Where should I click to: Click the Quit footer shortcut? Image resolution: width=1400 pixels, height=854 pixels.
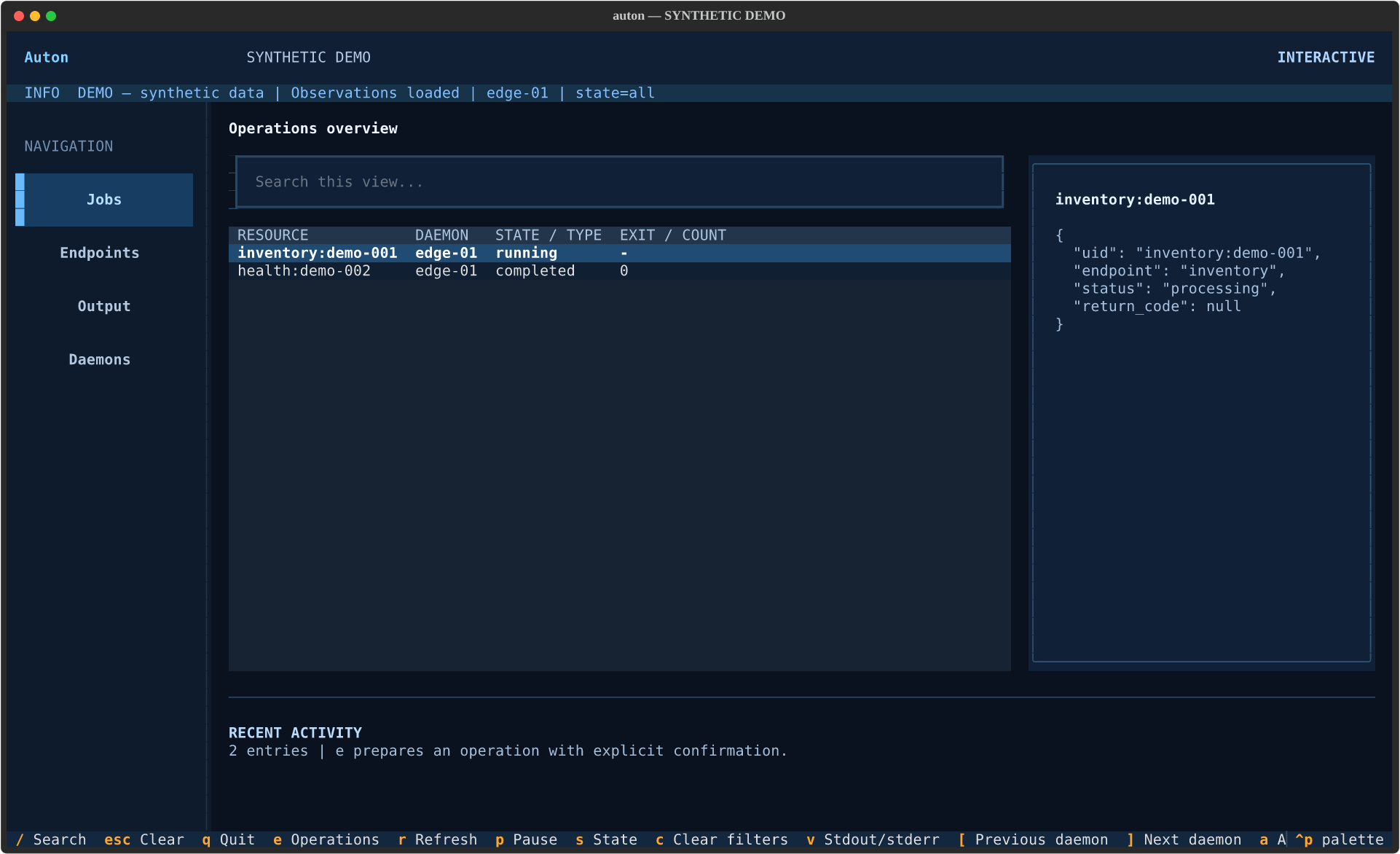pyautogui.click(x=229, y=839)
